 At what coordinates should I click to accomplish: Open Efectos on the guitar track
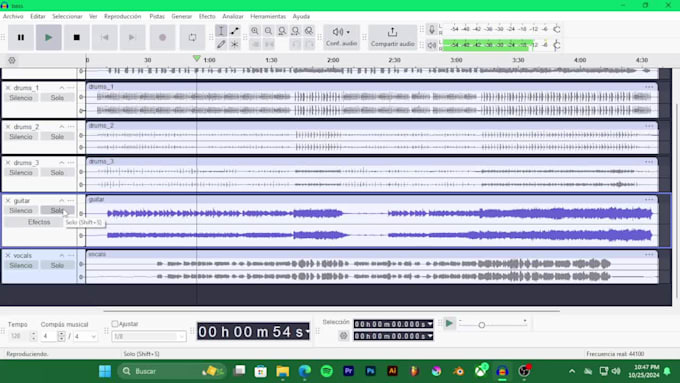tap(39, 222)
